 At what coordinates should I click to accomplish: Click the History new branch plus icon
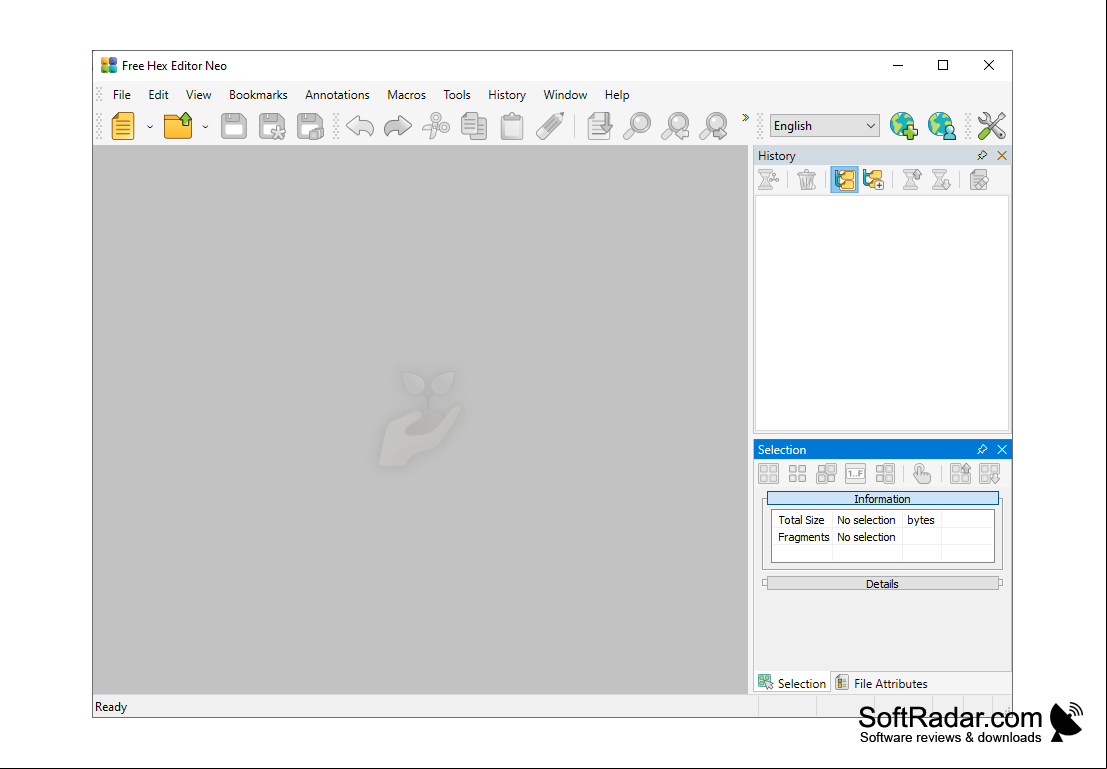[873, 180]
